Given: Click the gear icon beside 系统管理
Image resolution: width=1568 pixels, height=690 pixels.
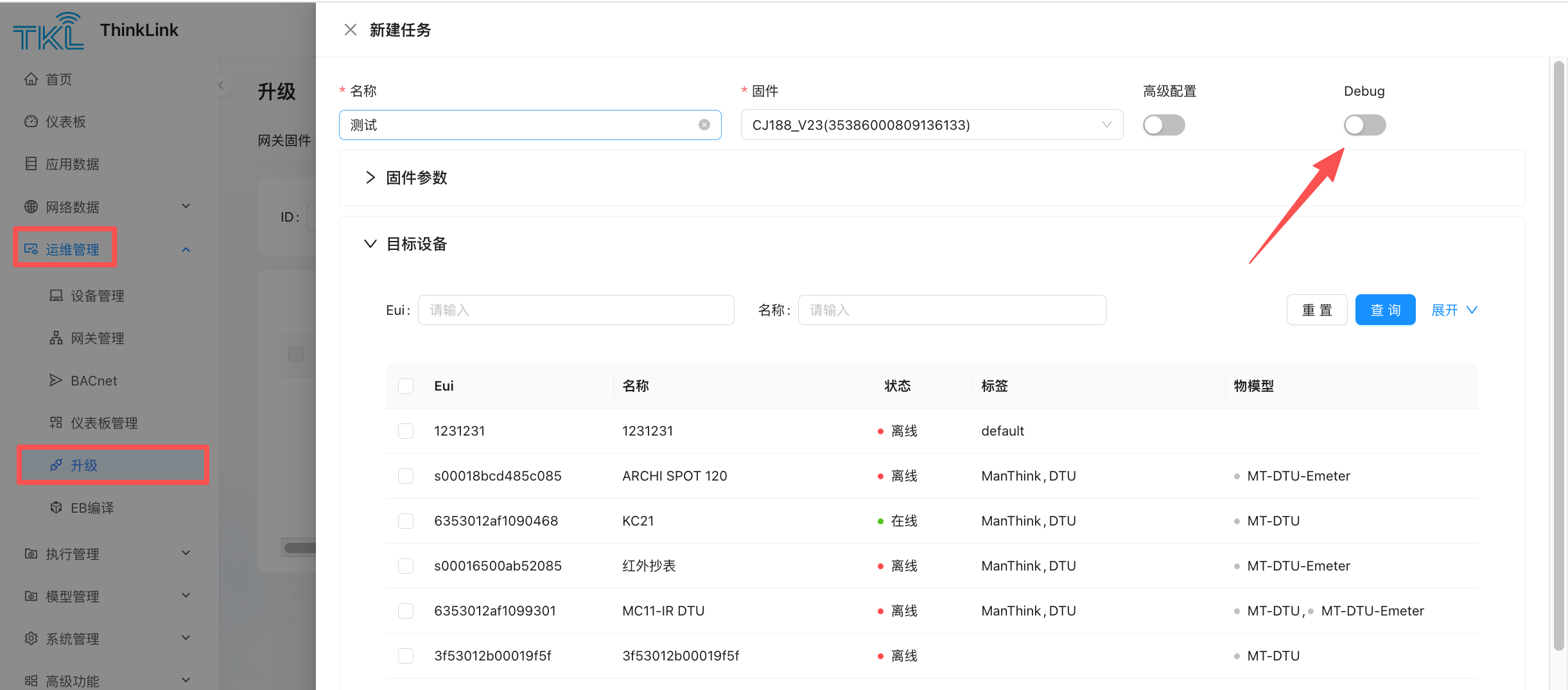Looking at the screenshot, I should pyautogui.click(x=31, y=638).
